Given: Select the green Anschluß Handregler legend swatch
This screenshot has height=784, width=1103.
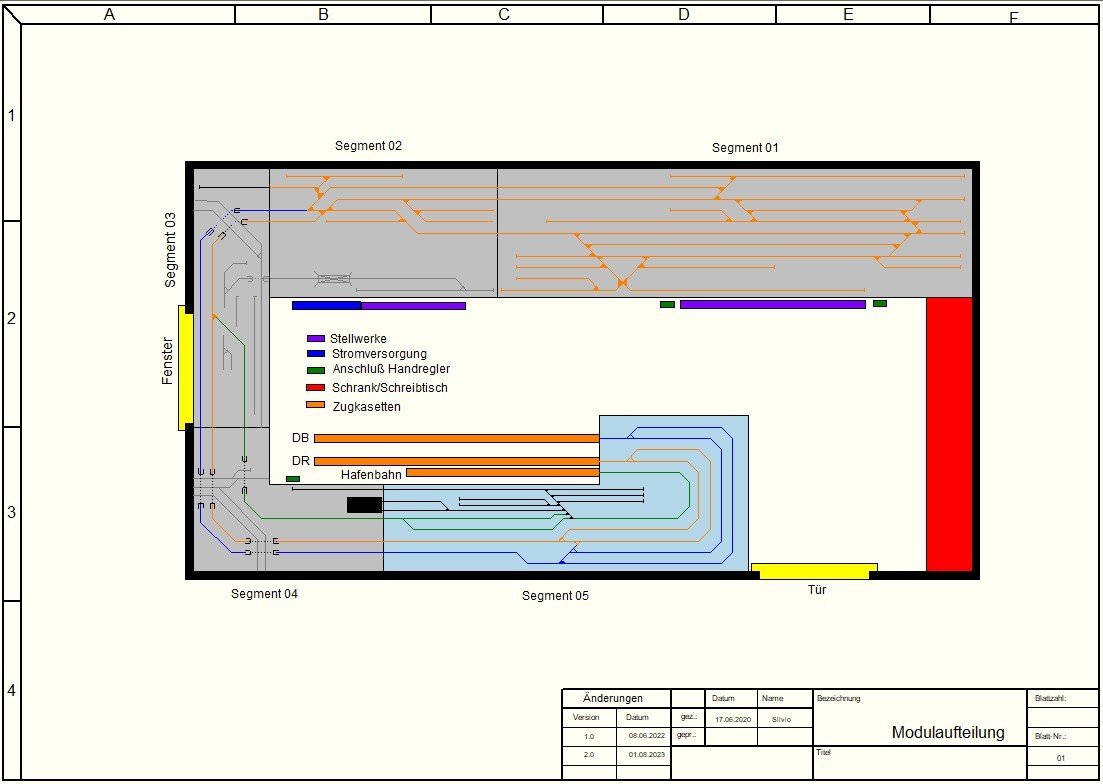Looking at the screenshot, I should pos(315,370).
